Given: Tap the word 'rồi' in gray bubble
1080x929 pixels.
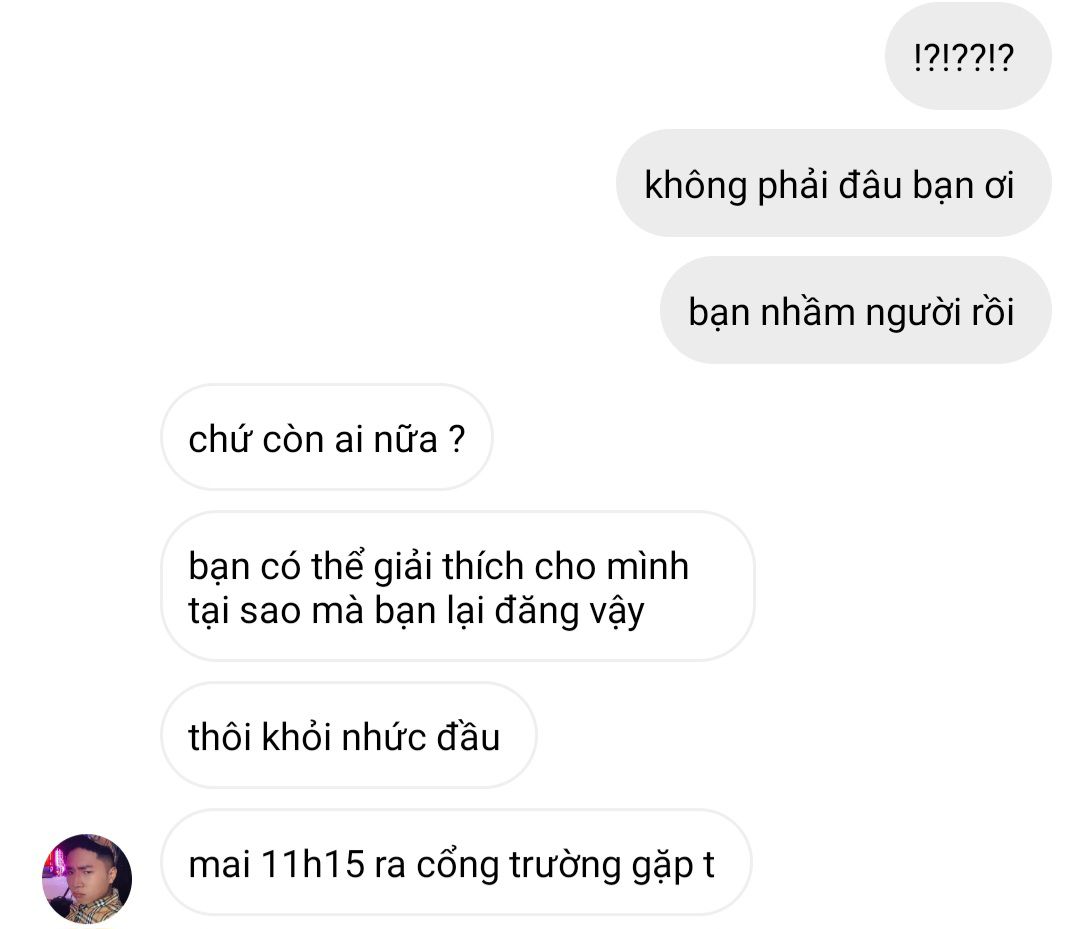Looking at the screenshot, I should (x=992, y=311).
